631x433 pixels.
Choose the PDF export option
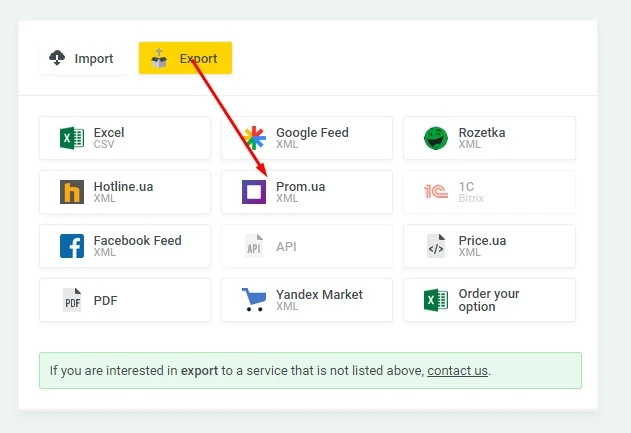[125, 300]
